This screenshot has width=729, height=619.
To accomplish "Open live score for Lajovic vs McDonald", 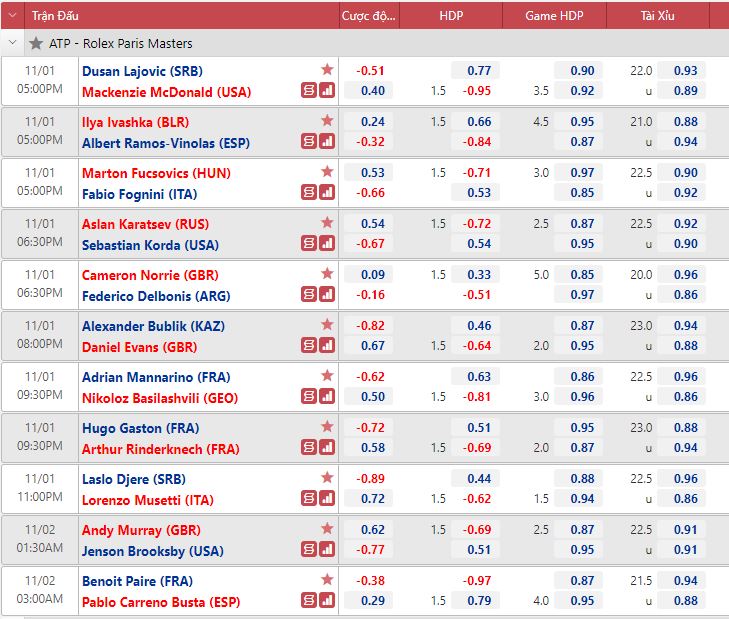I will pyautogui.click(x=309, y=90).
